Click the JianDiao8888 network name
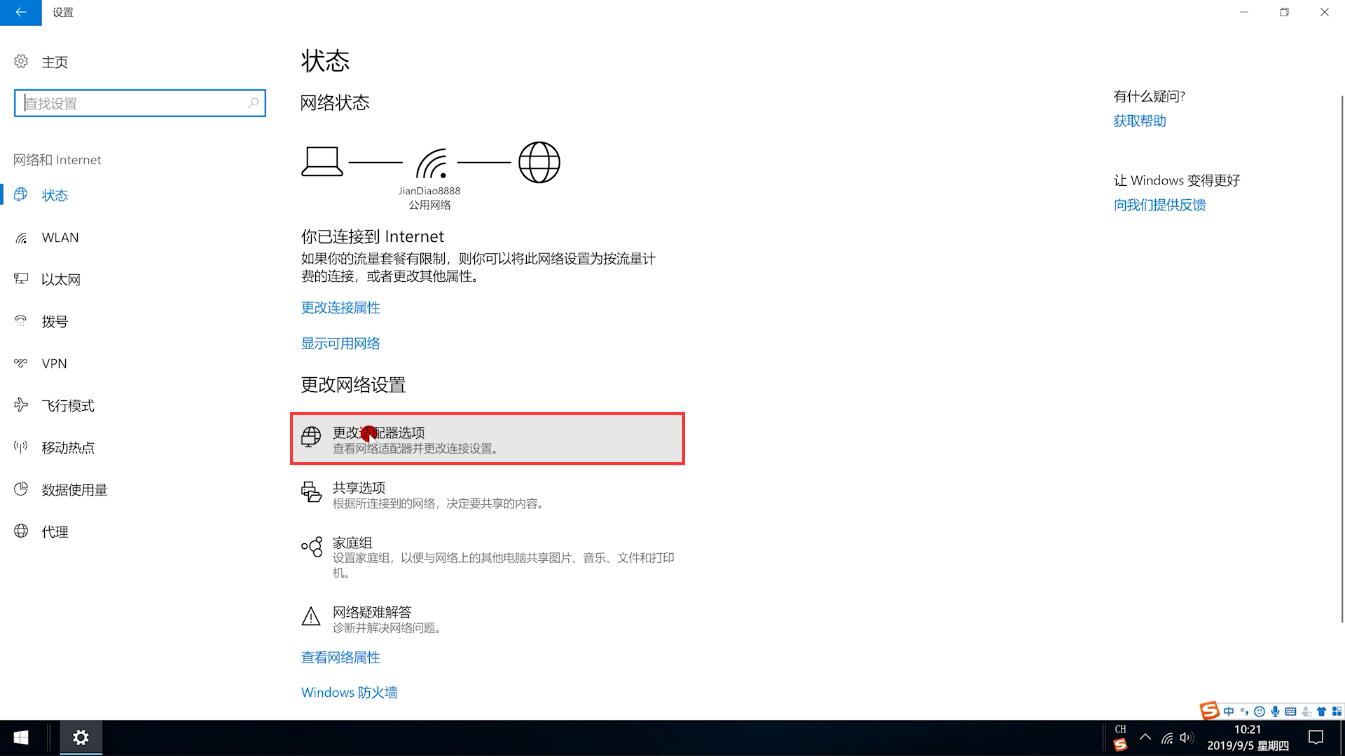 [429, 190]
